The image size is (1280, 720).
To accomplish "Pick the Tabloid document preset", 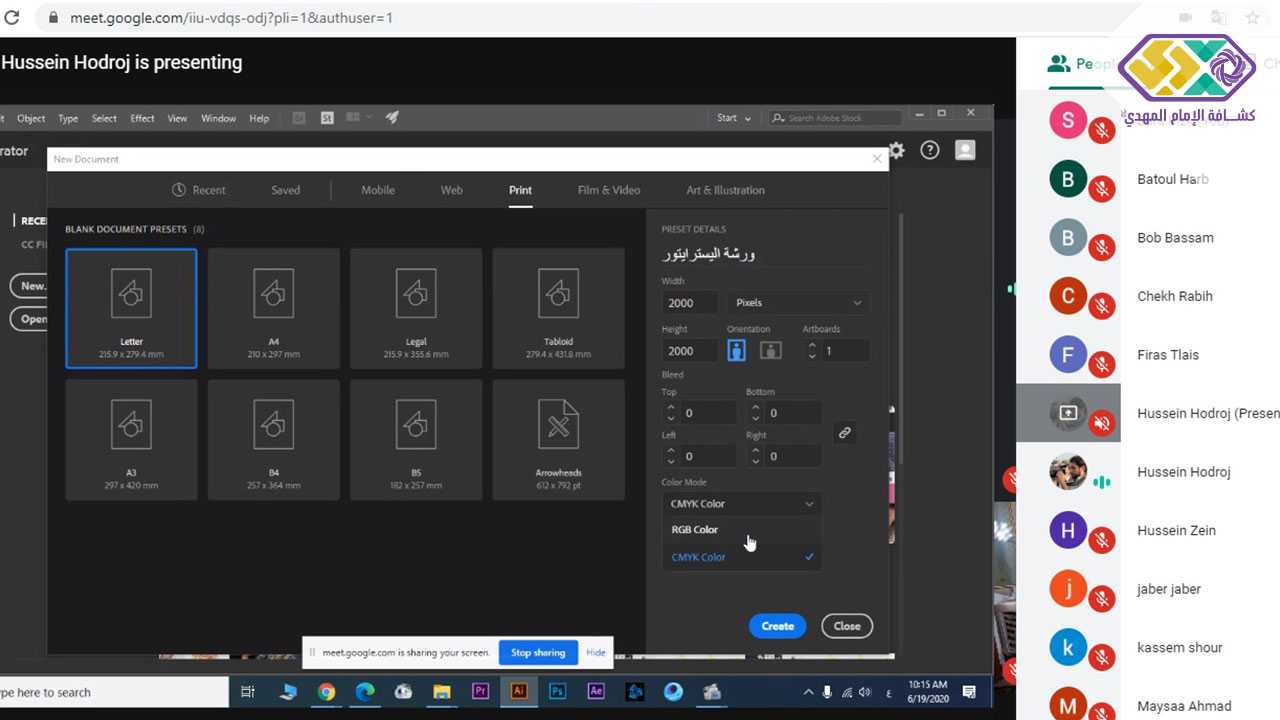I will (x=558, y=308).
